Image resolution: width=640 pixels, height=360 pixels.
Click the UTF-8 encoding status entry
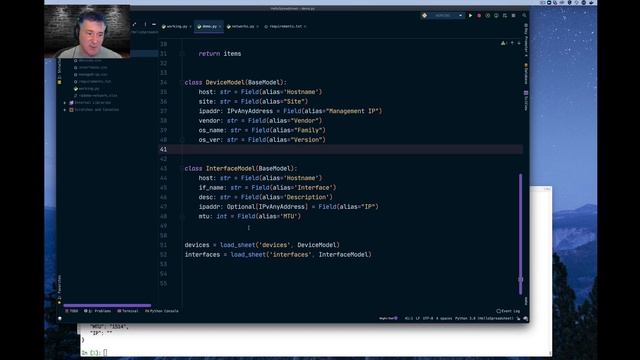coord(428,318)
